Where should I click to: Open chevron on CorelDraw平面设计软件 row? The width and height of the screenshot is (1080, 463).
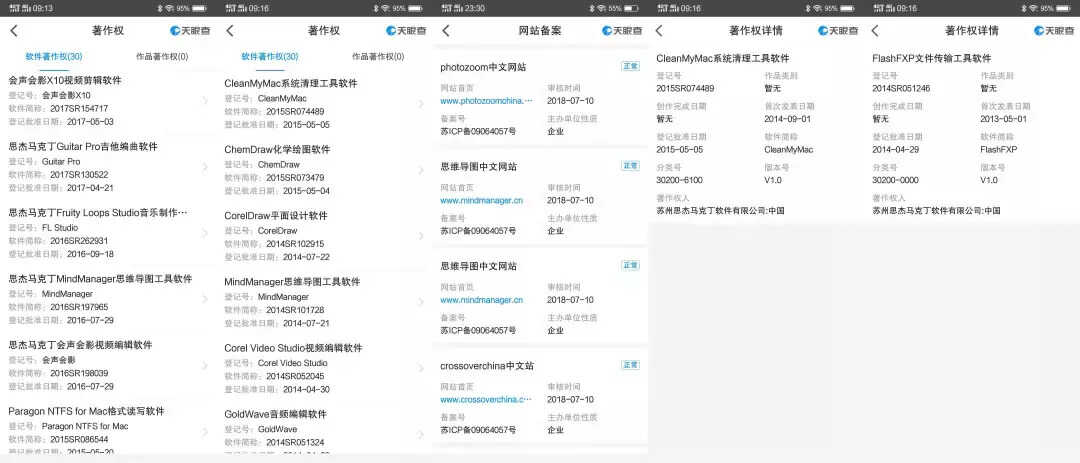pyautogui.click(x=421, y=236)
